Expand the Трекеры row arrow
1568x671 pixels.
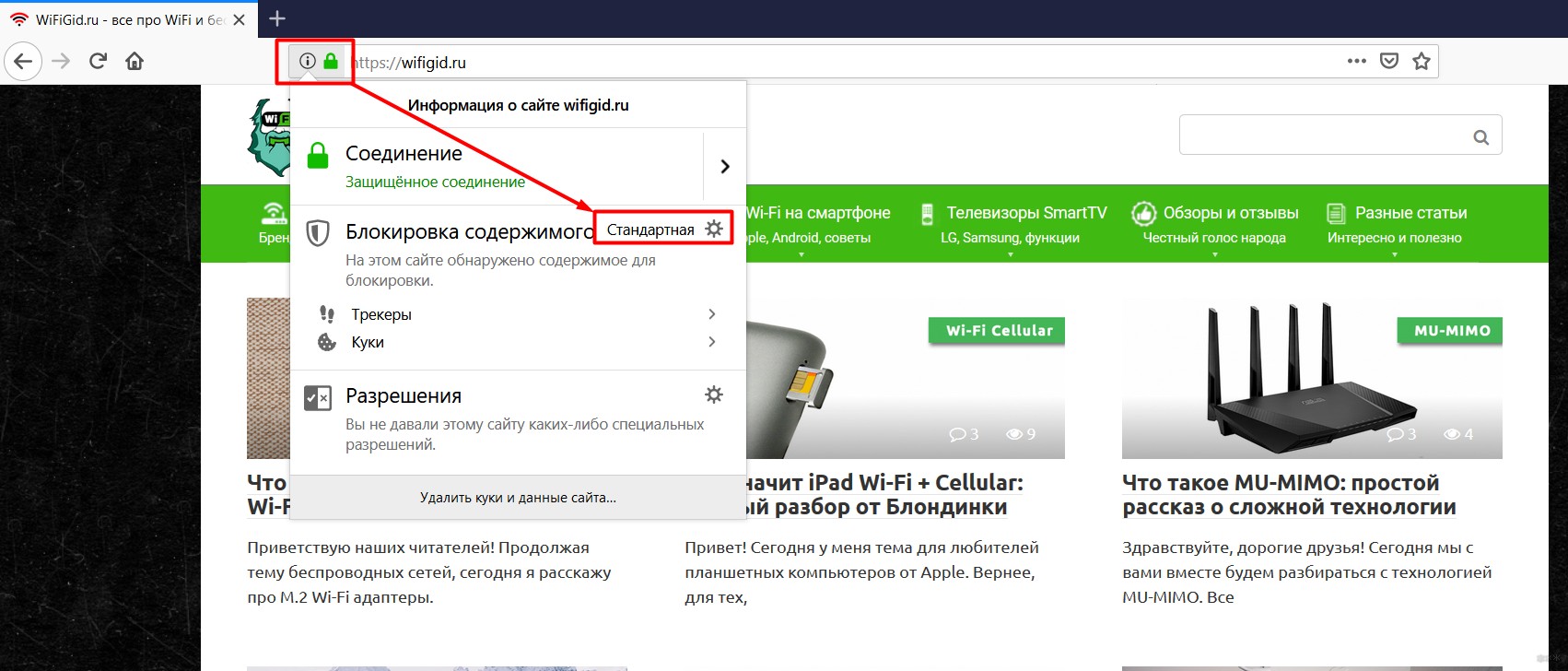coord(711,314)
